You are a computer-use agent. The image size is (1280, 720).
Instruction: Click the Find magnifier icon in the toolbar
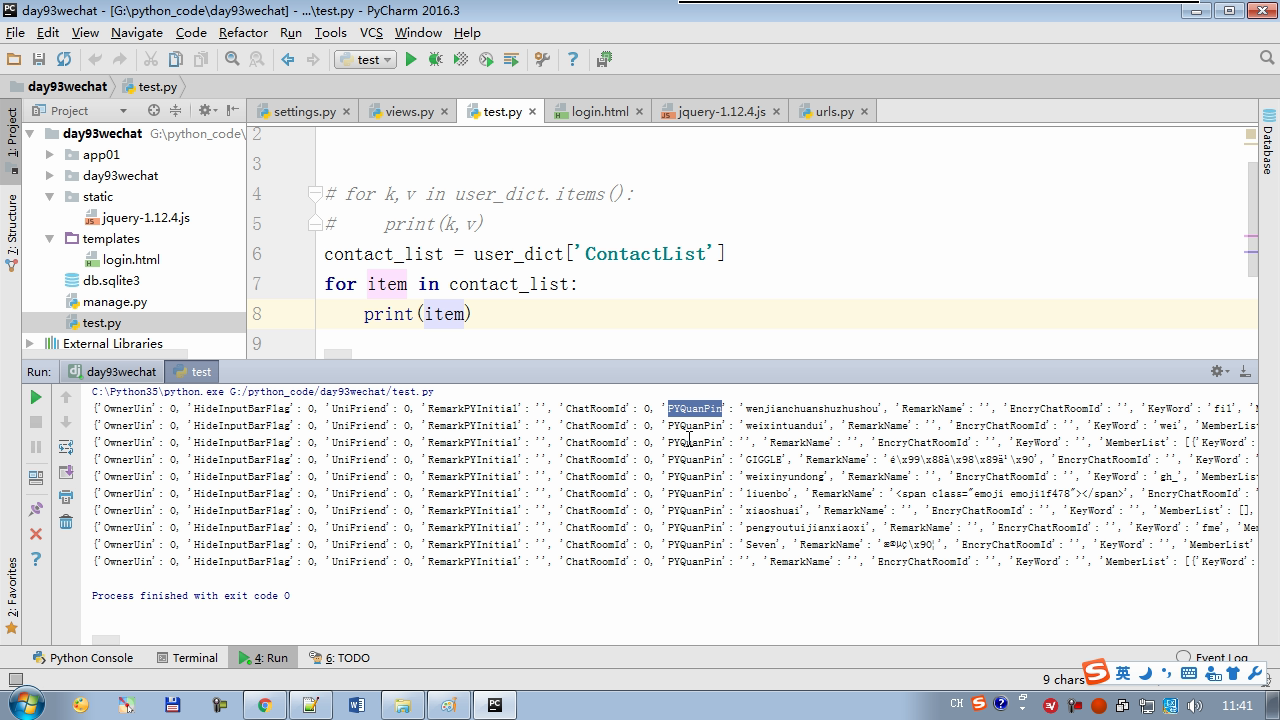click(232, 60)
